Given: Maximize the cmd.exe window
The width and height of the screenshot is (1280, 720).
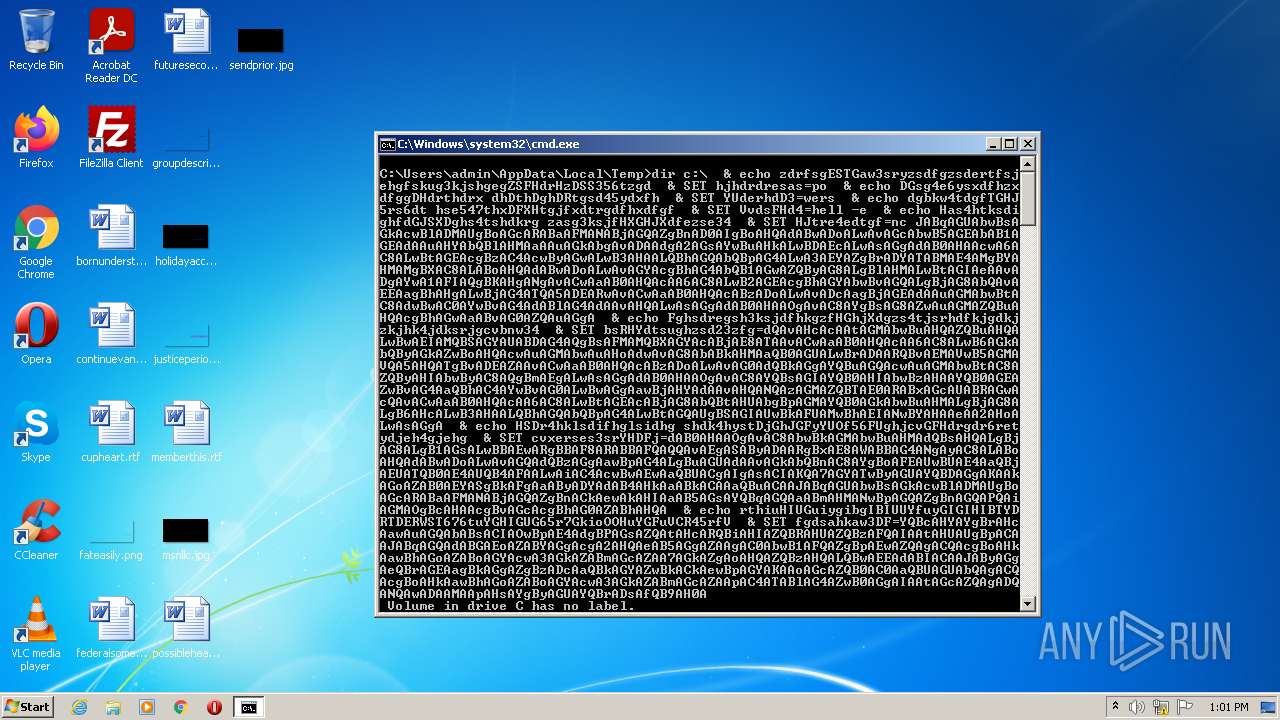Looking at the screenshot, I should pyautogui.click(x=1009, y=144).
